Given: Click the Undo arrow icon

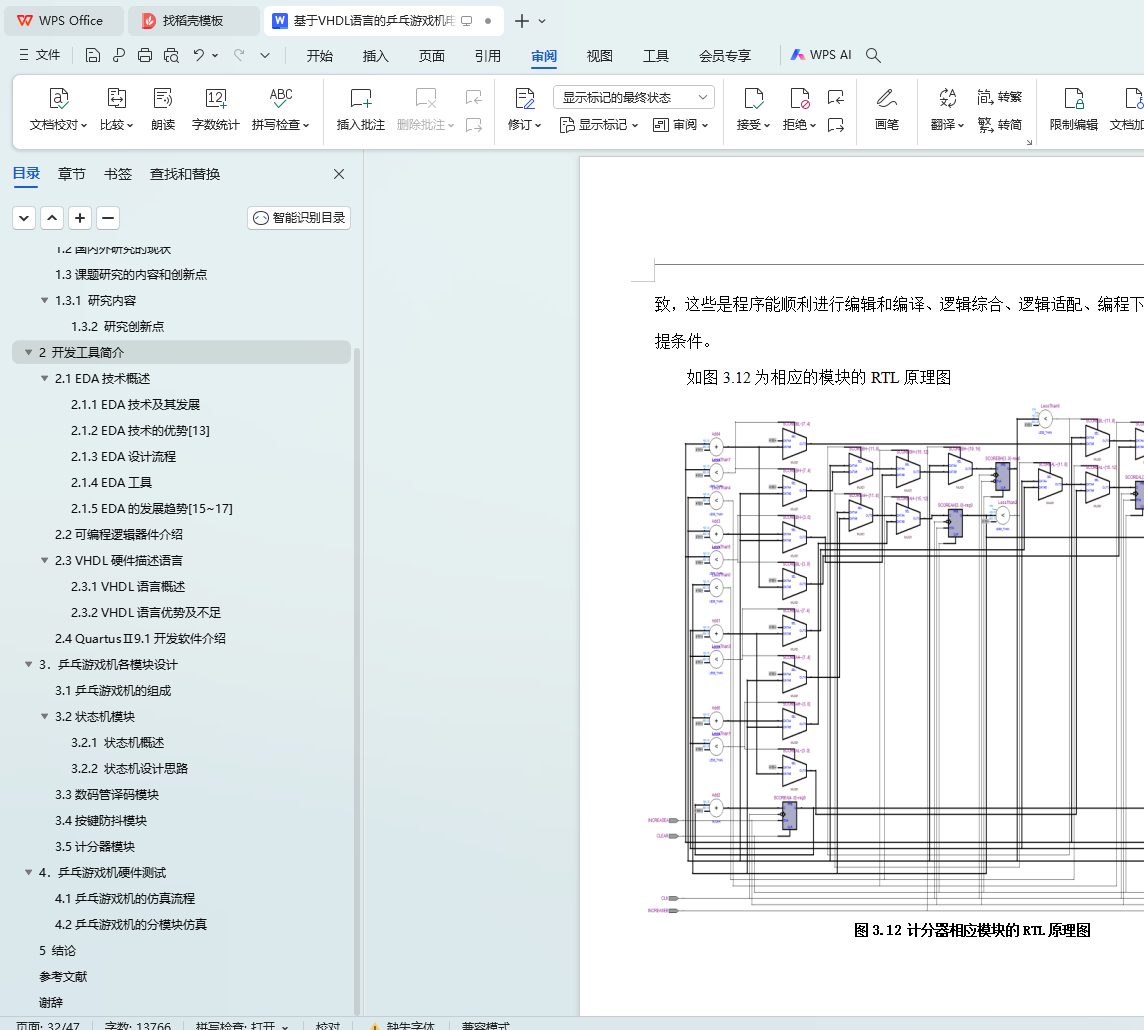Looking at the screenshot, I should (198, 55).
